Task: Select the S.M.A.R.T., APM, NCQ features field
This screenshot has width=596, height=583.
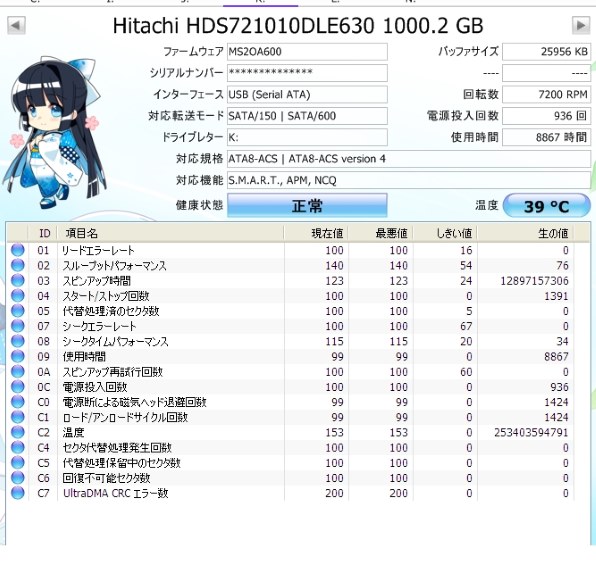Action: click(409, 180)
